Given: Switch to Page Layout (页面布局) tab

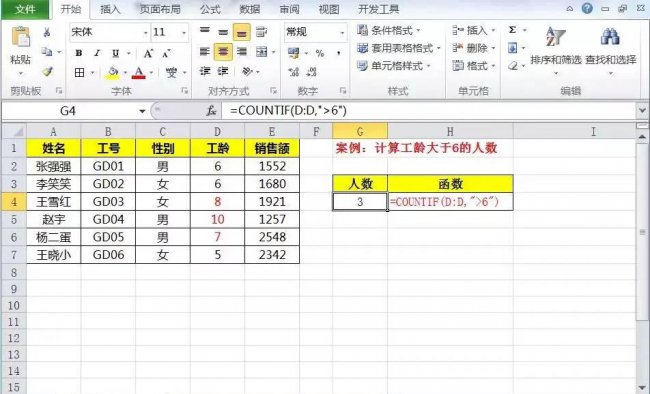Looking at the screenshot, I should click(160, 9).
